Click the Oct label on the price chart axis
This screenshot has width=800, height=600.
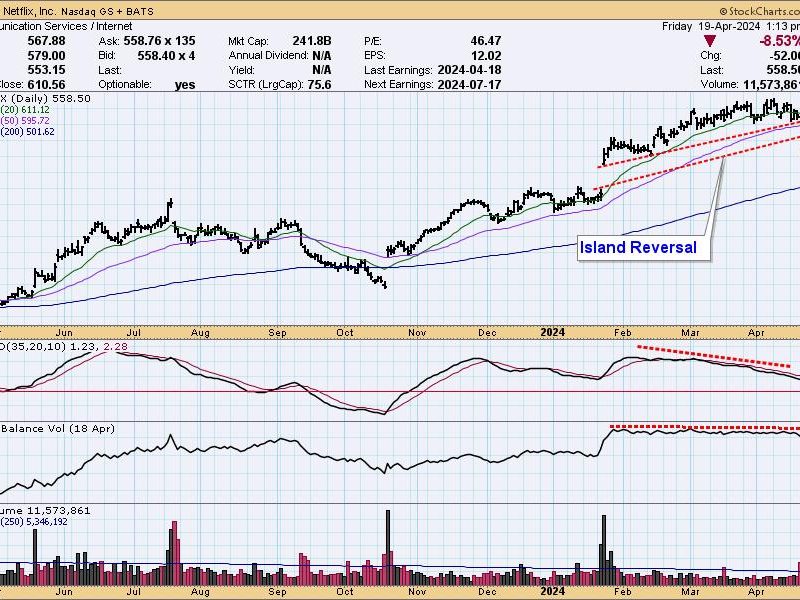click(x=345, y=333)
